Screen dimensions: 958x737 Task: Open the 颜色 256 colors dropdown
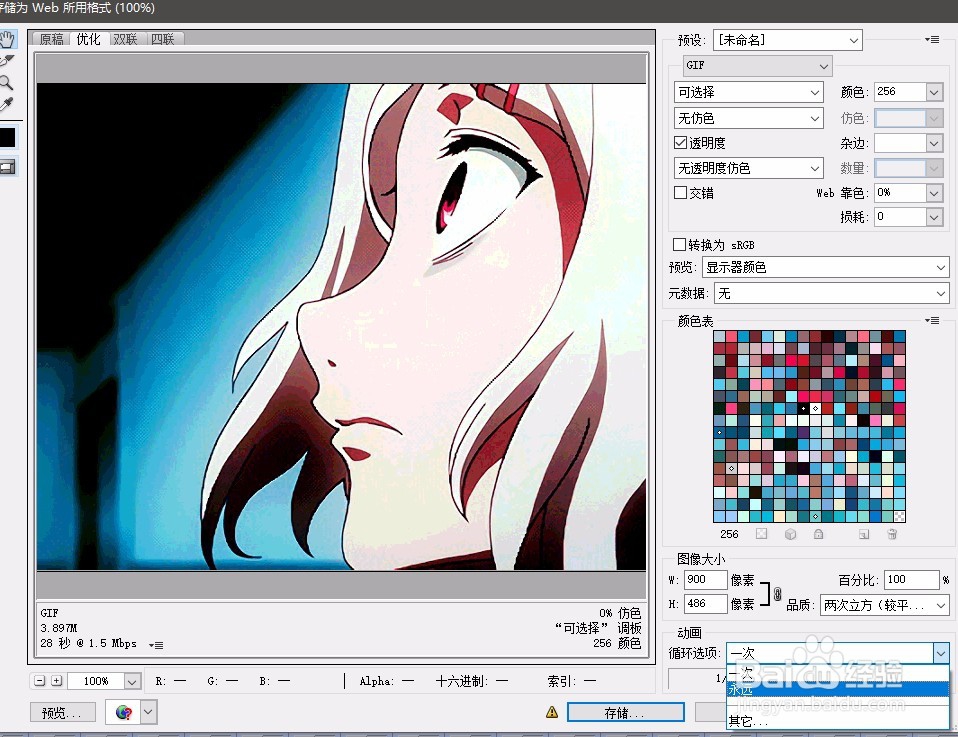coord(934,92)
